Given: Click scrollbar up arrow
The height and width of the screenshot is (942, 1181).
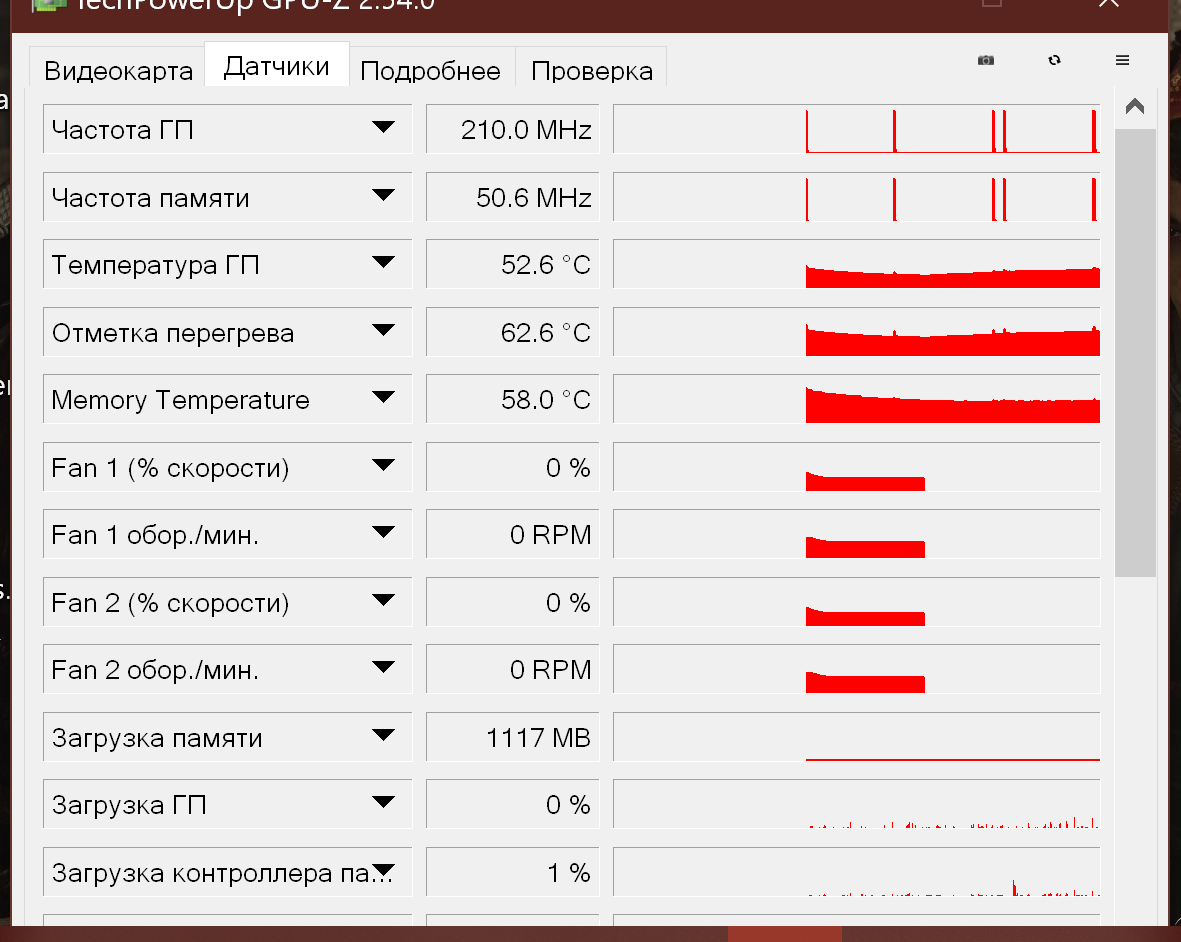Looking at the screenshot, I should [1135, 107].
